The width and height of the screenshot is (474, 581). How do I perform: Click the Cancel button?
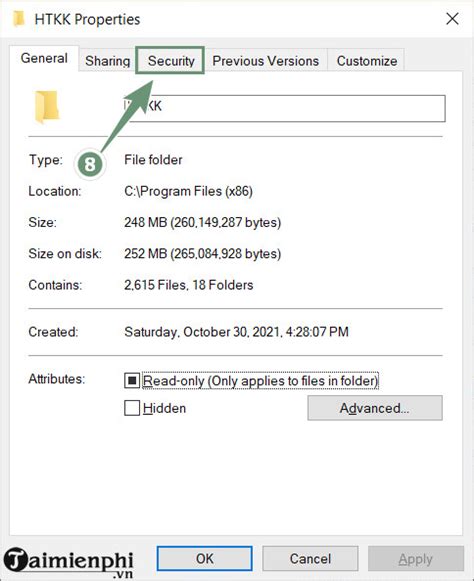tap(310, 558)
